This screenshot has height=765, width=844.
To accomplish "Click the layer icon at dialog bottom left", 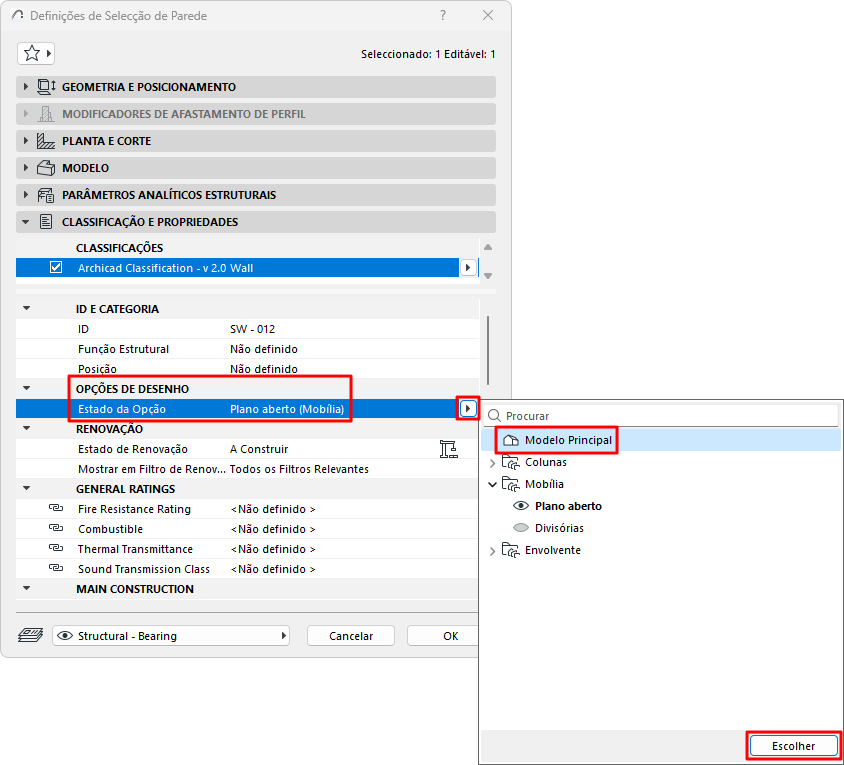I will tap(31, 635).
